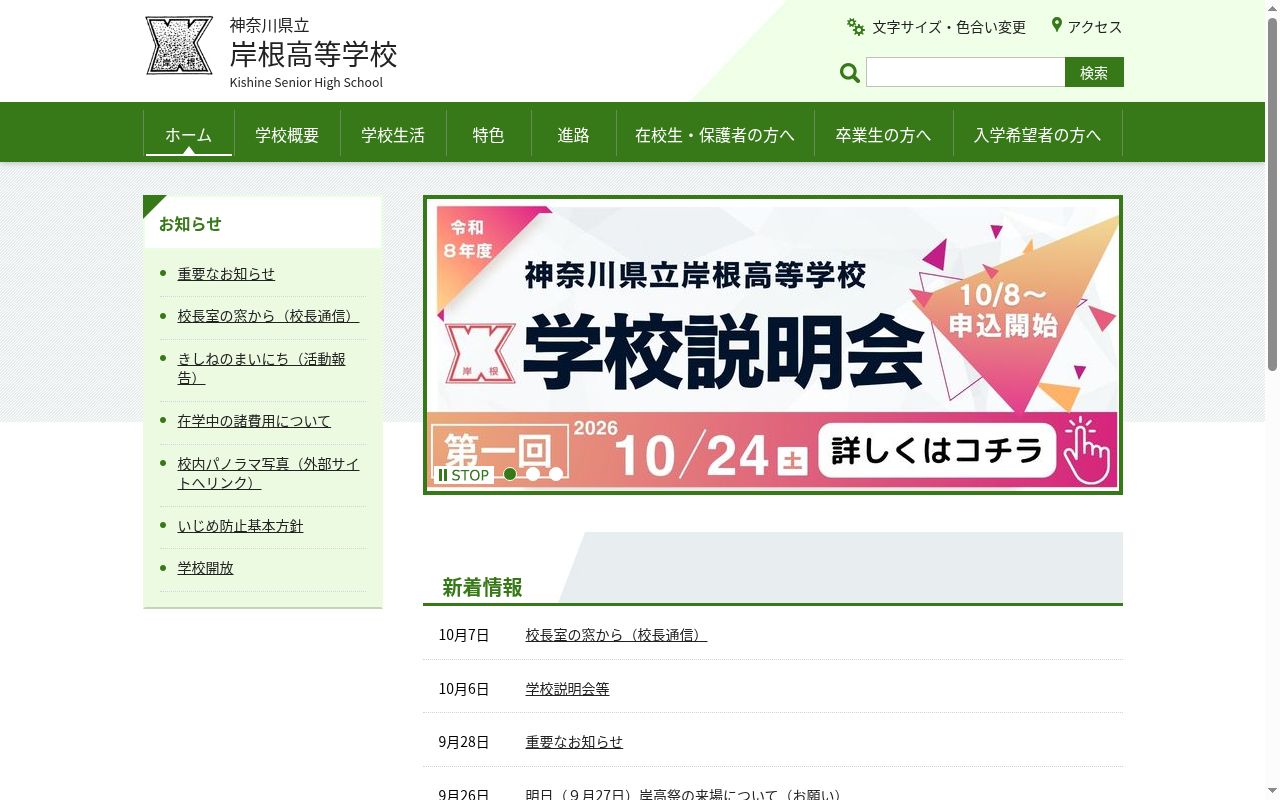Open the 卒業生の方へ menu item
Screen dimensions: 1280x800
tap(883, 135)
